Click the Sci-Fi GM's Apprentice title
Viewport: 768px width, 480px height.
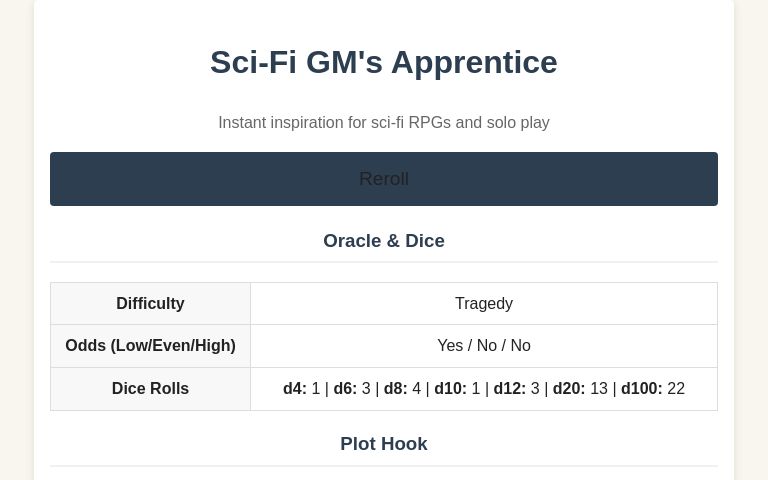tap(383, 62)
